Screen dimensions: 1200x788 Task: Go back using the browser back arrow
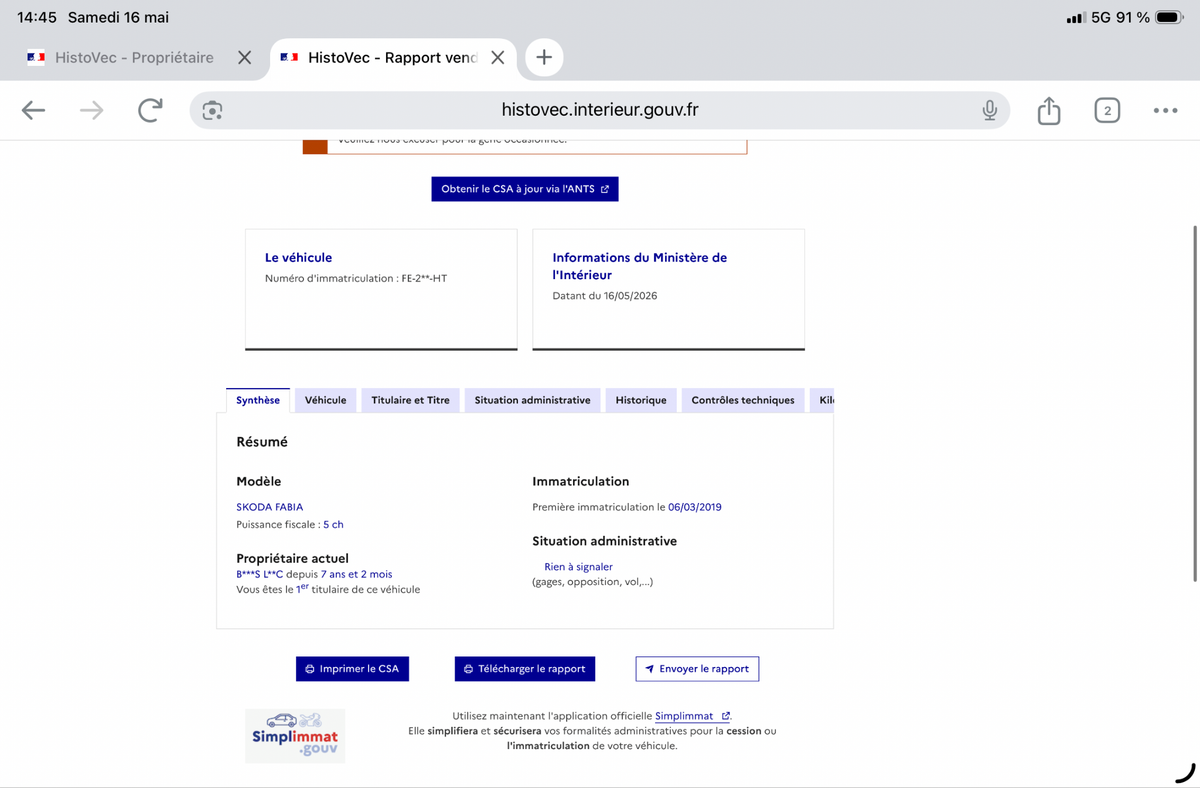34,110
